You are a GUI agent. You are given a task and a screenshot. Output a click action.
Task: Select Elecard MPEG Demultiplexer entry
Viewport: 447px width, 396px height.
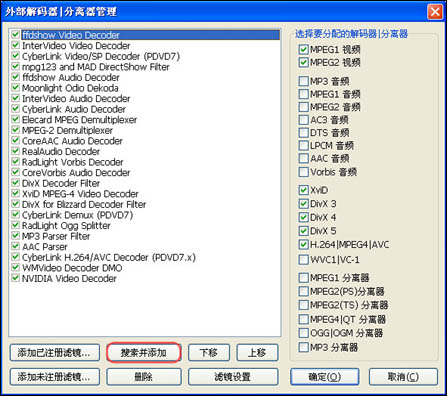[79, 120]
